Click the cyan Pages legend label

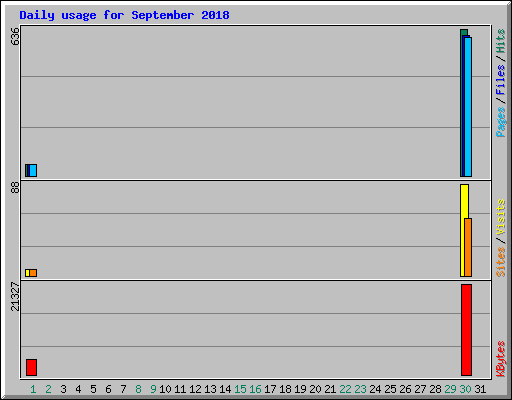500,122
